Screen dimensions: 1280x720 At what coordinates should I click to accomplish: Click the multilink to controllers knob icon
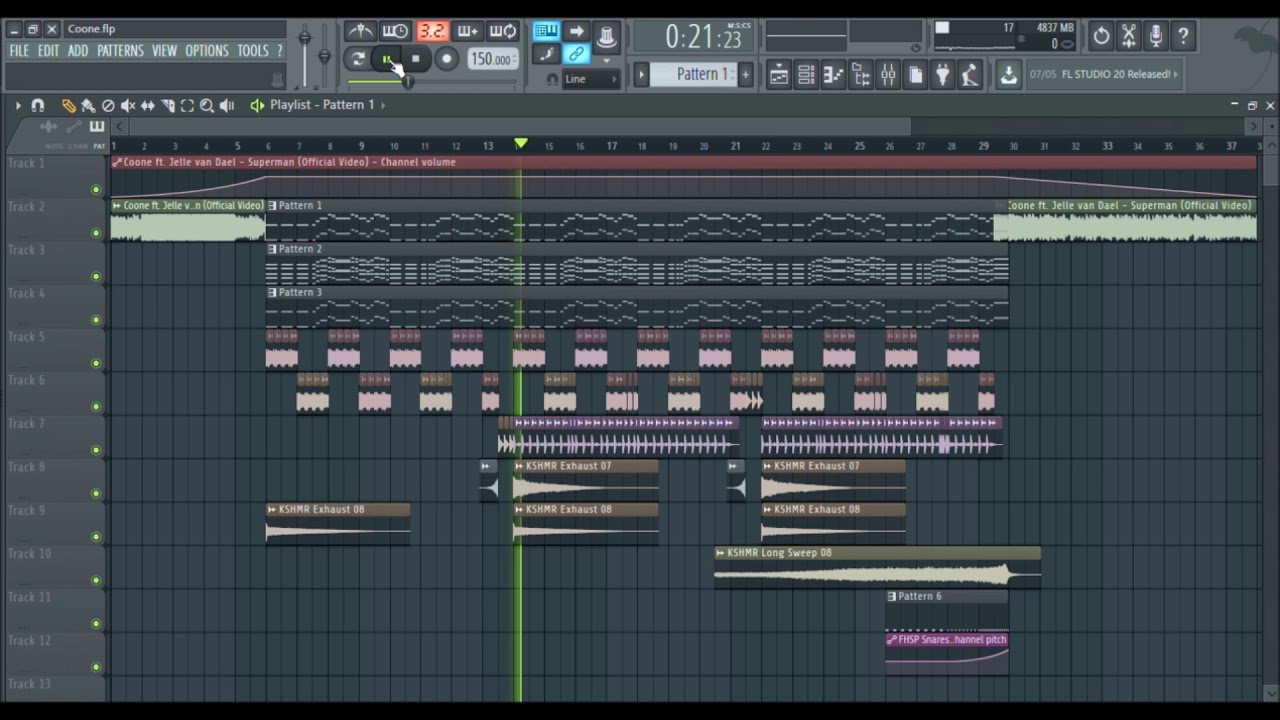click(x=606, y=36)
